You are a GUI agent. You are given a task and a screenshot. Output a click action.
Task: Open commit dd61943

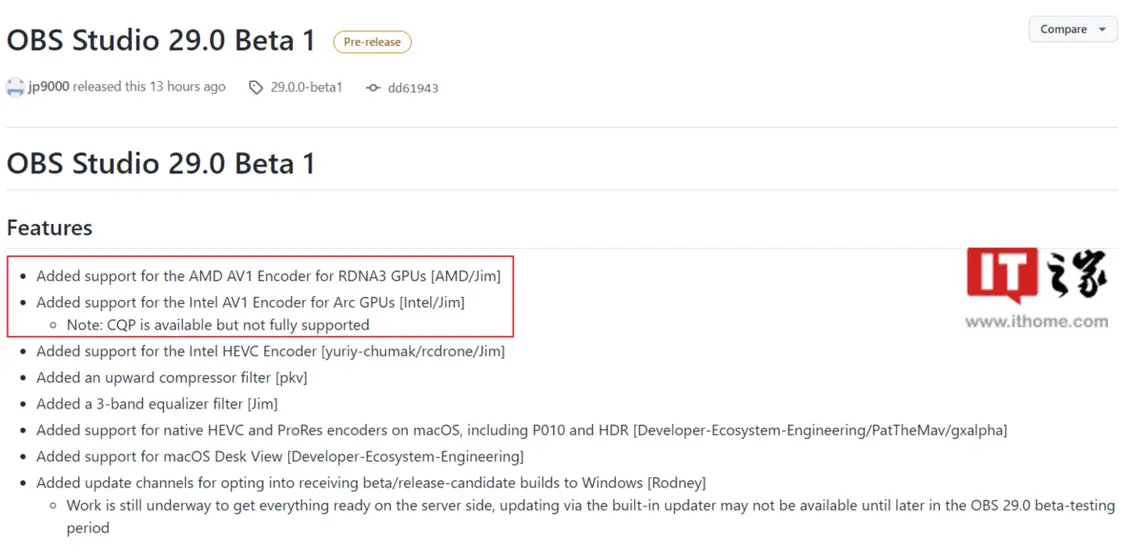(x=413, y=88)
